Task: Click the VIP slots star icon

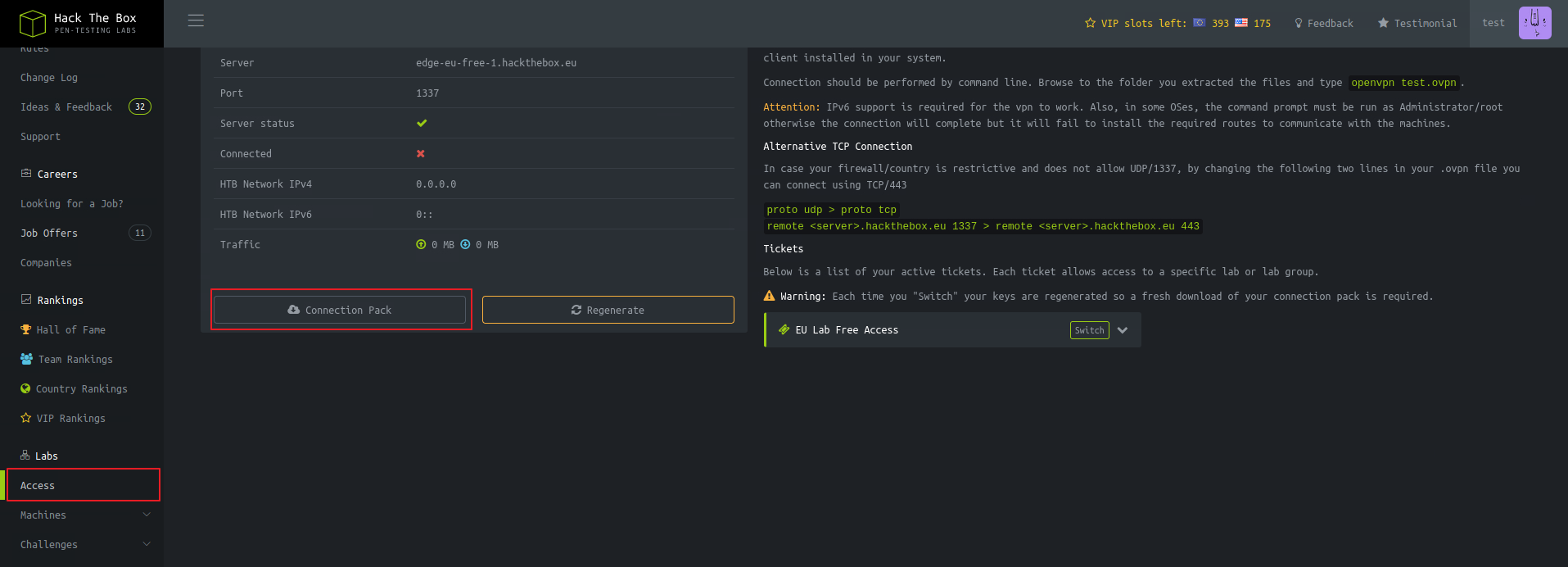Action: (x=1090, y=23)
